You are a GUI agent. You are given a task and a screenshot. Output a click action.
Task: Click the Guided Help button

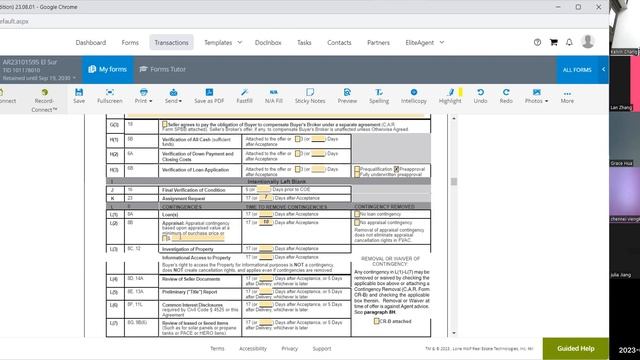coord(576,349)
